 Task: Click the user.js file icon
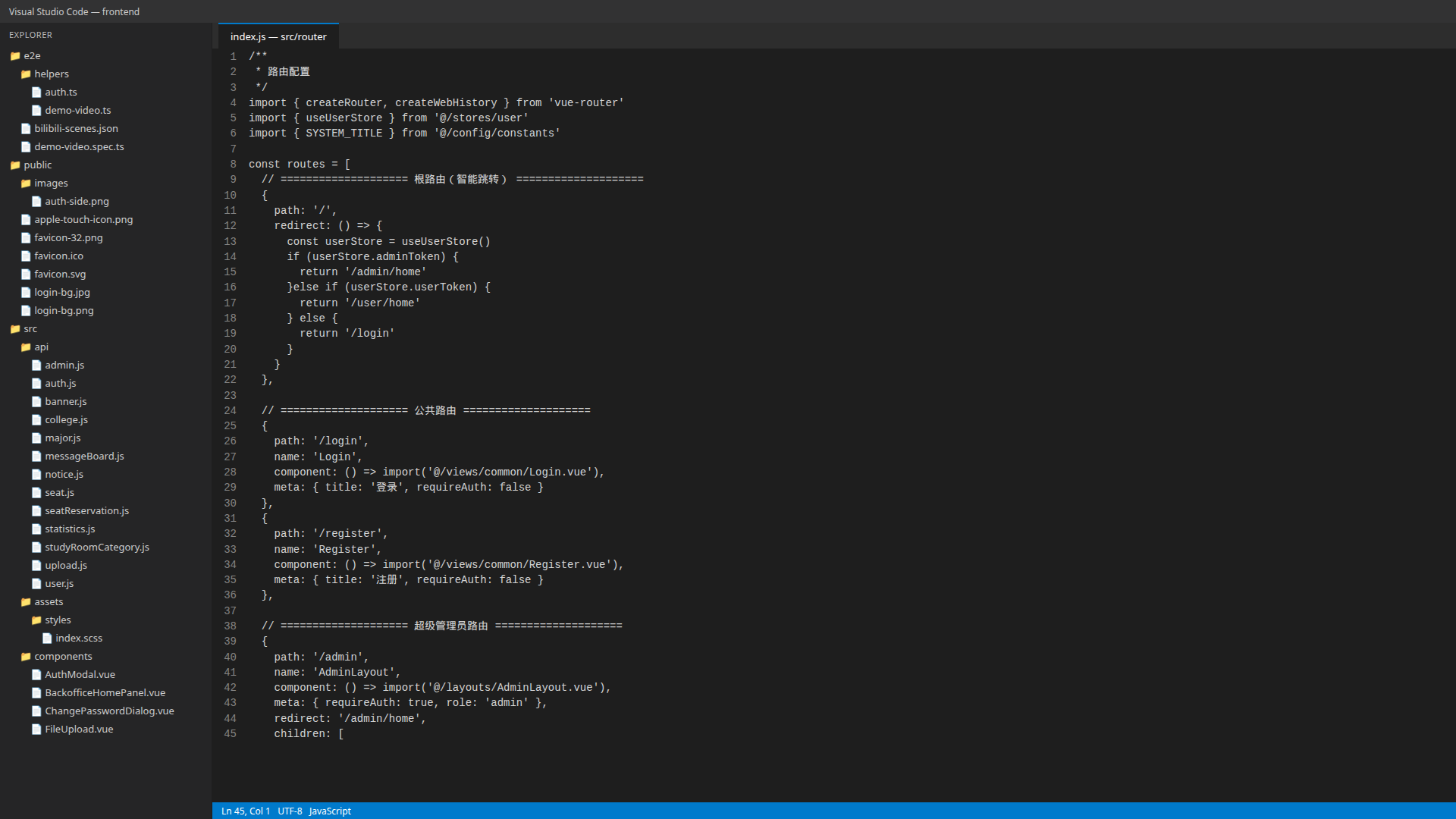[36, 584]
